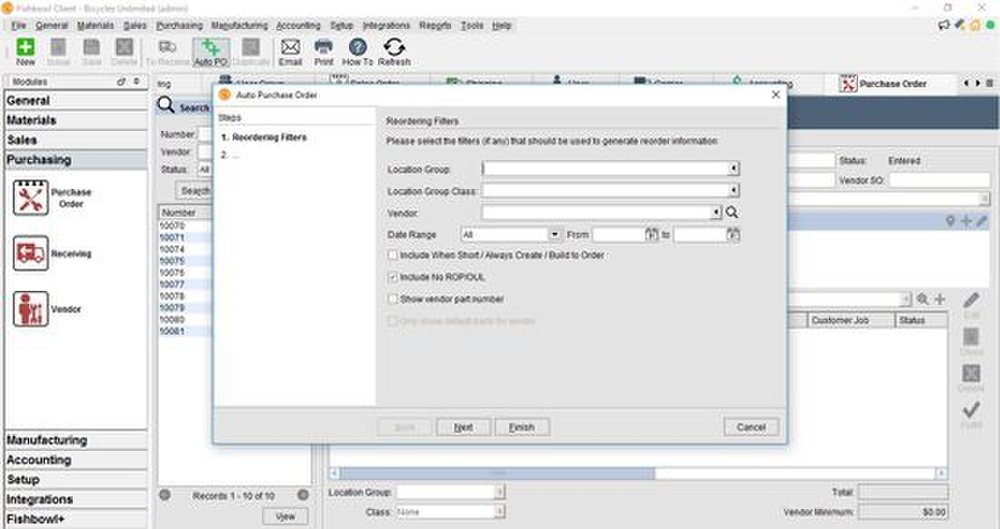Viewport: 1000px width, 529px height.
Task: Click the Print toolbar icon
Action: (324, 52)
